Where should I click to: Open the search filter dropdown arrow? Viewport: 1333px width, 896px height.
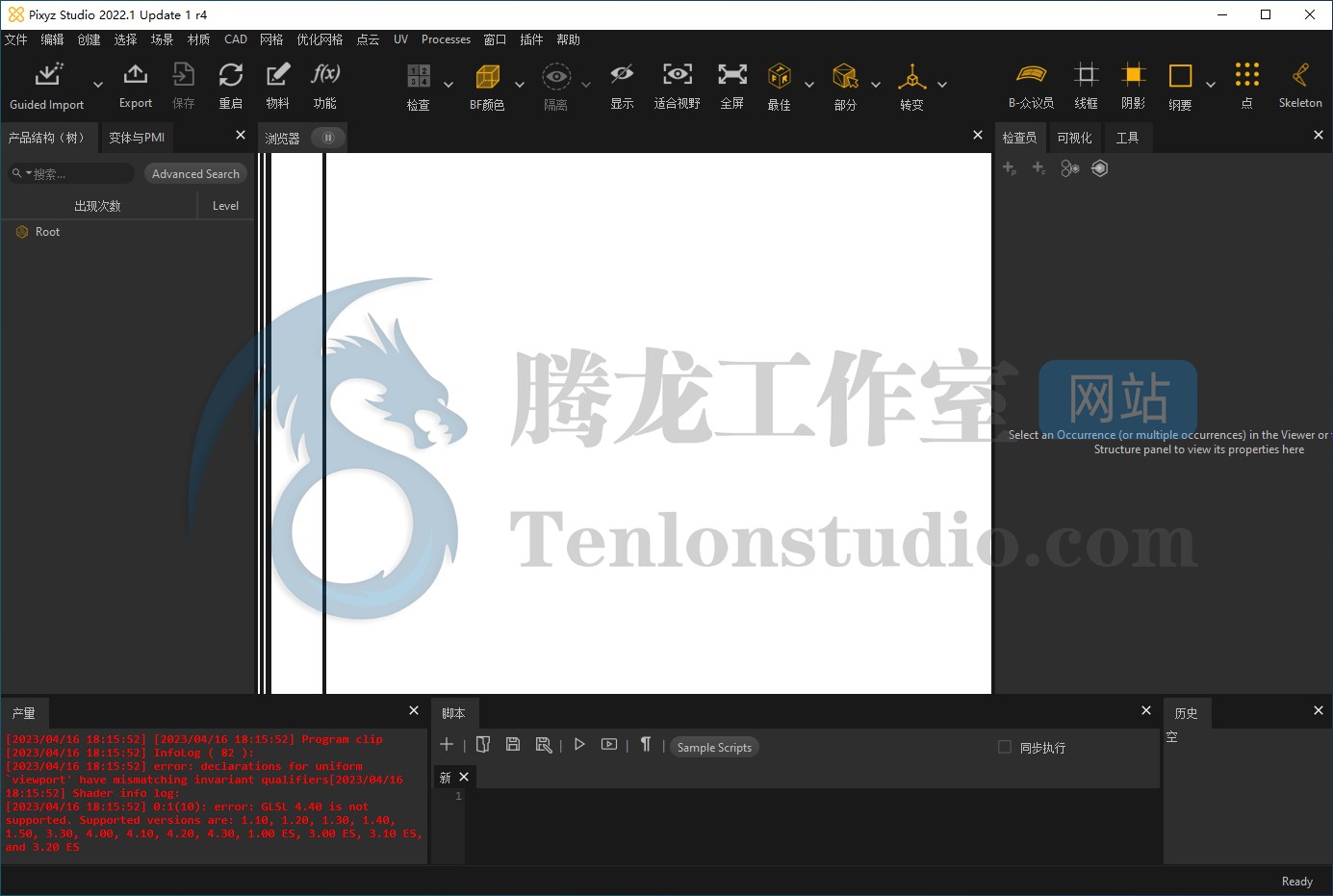(29, 173)
